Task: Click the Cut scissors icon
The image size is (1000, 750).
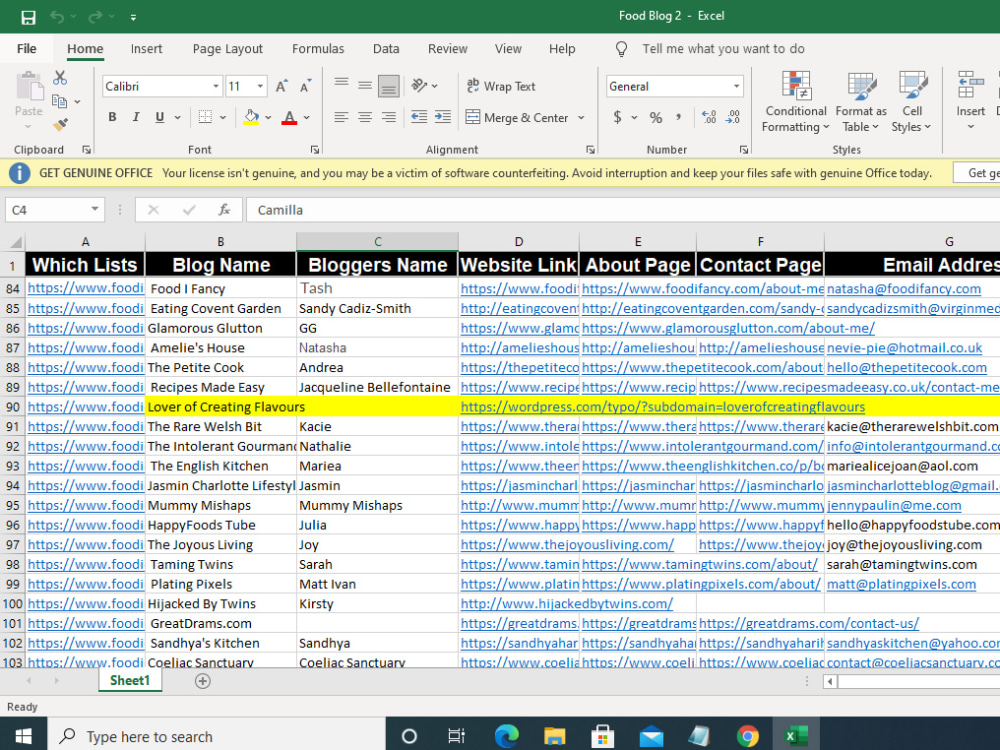Action: coord(60,78)
